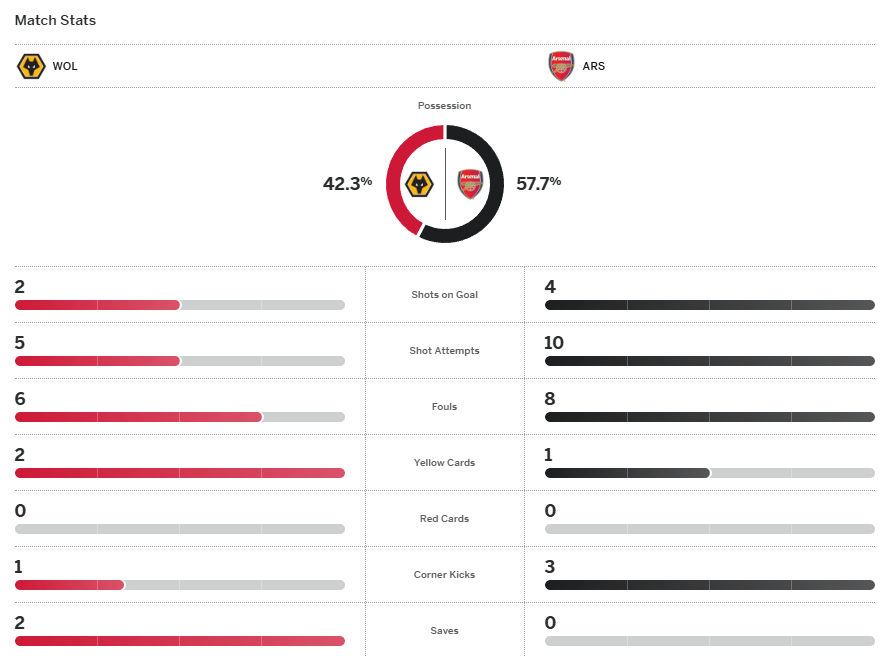Click the Wolves Saves bar
892x656 pixels.
(x=180, y=641)
